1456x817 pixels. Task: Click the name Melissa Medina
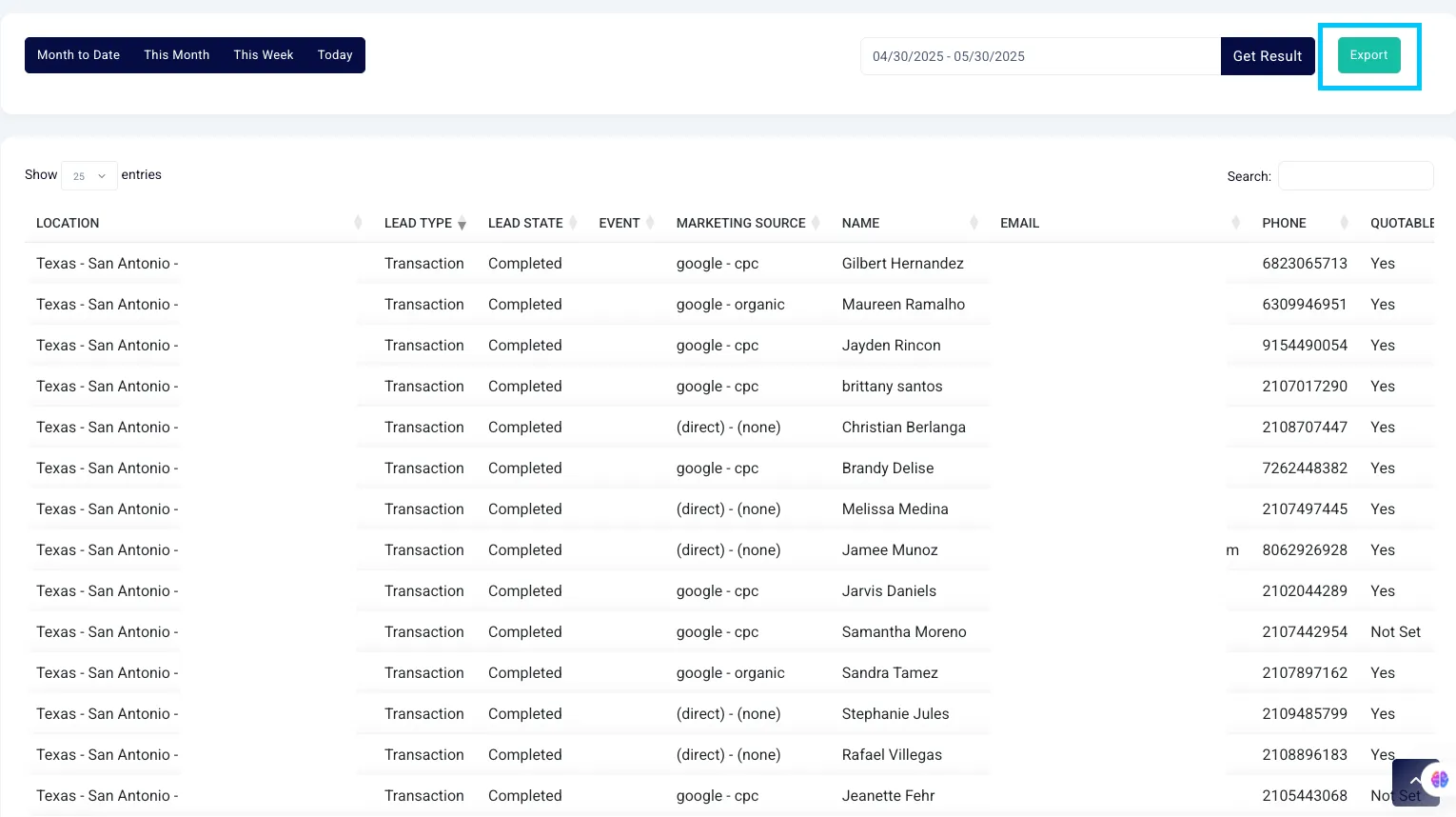[x=895, y=509]
